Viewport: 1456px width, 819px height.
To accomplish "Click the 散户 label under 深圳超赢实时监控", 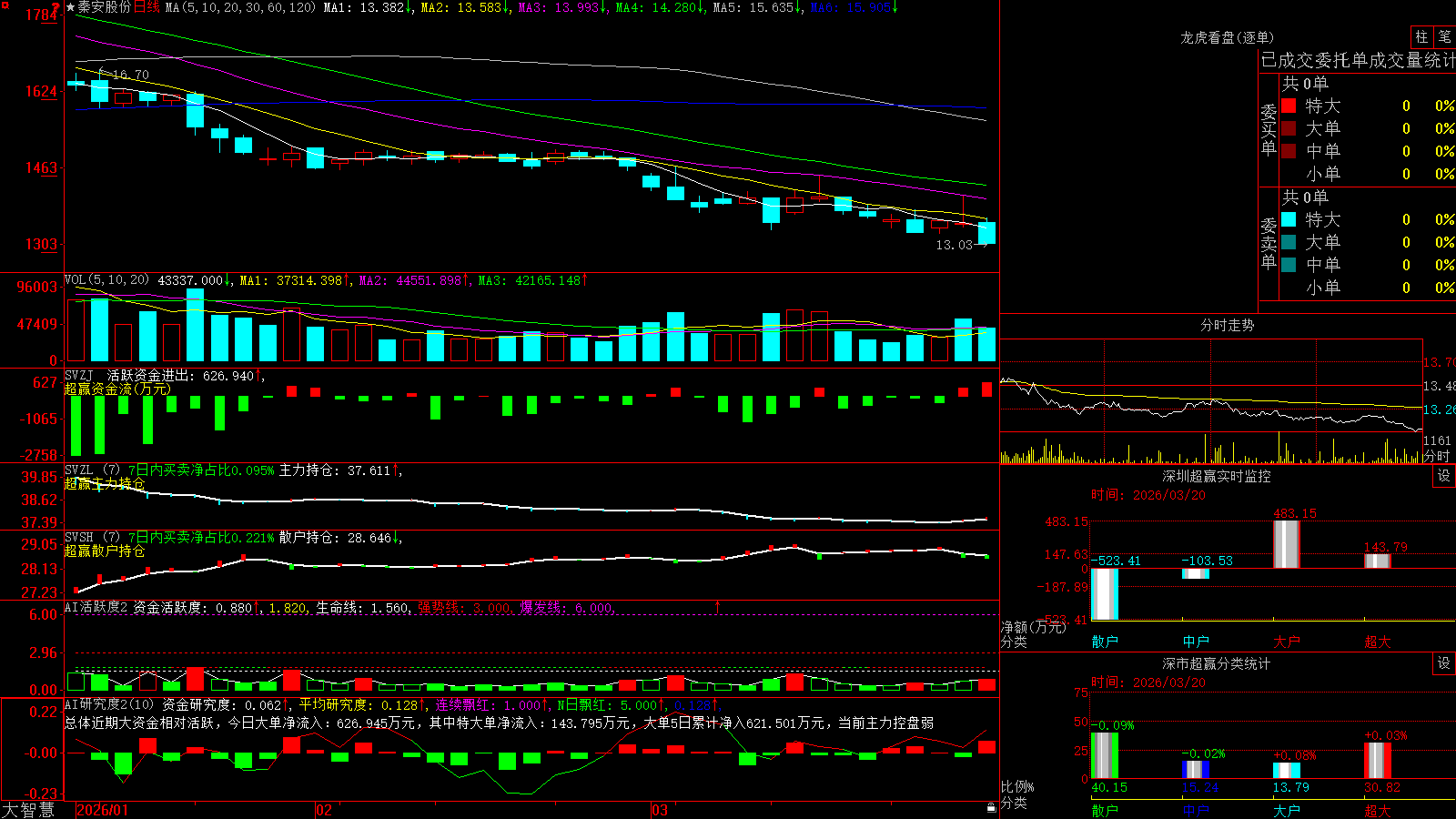I will tap(1104, 642).
